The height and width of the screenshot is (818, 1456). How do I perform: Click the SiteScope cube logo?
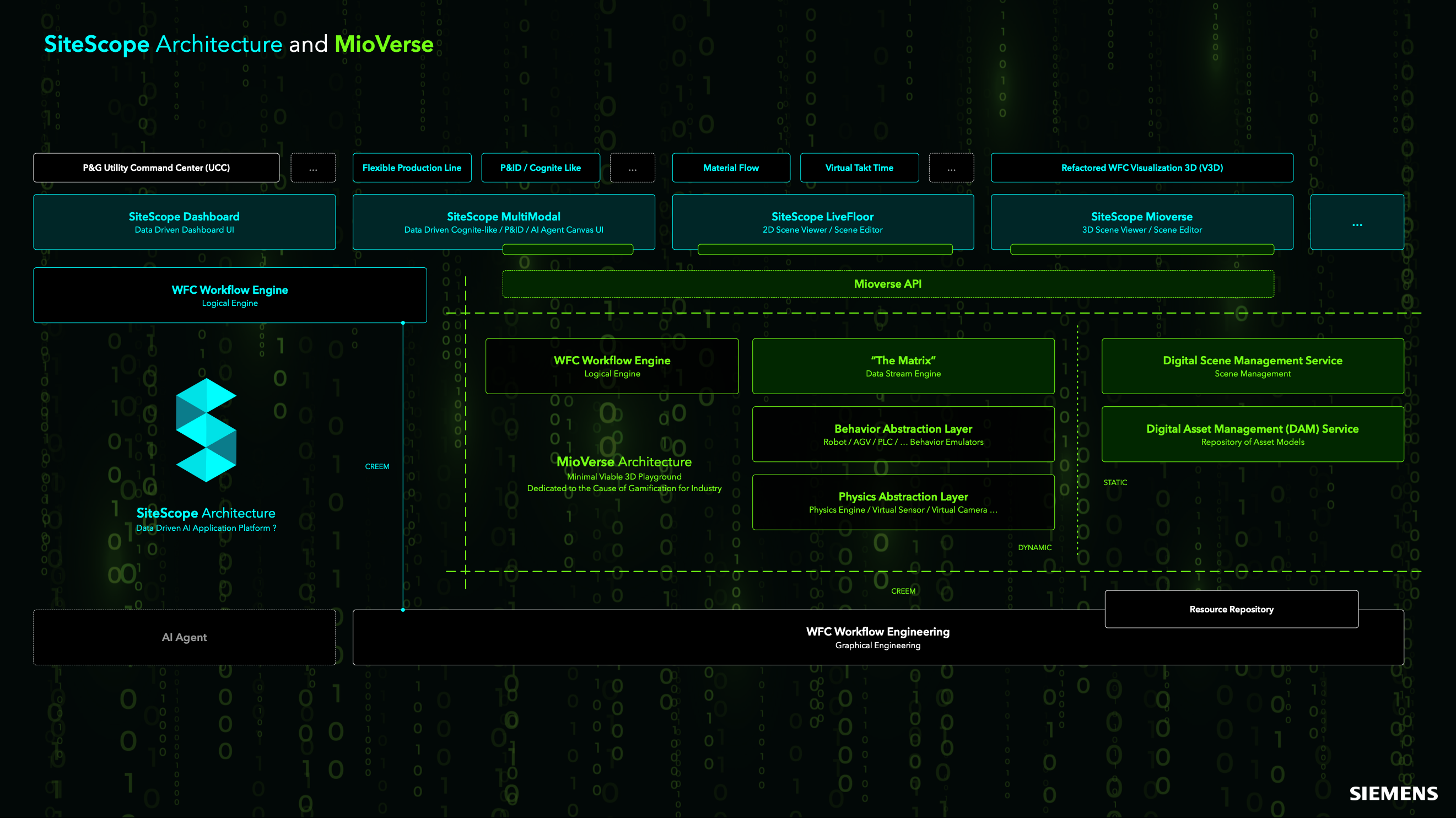tap(206, 429)
